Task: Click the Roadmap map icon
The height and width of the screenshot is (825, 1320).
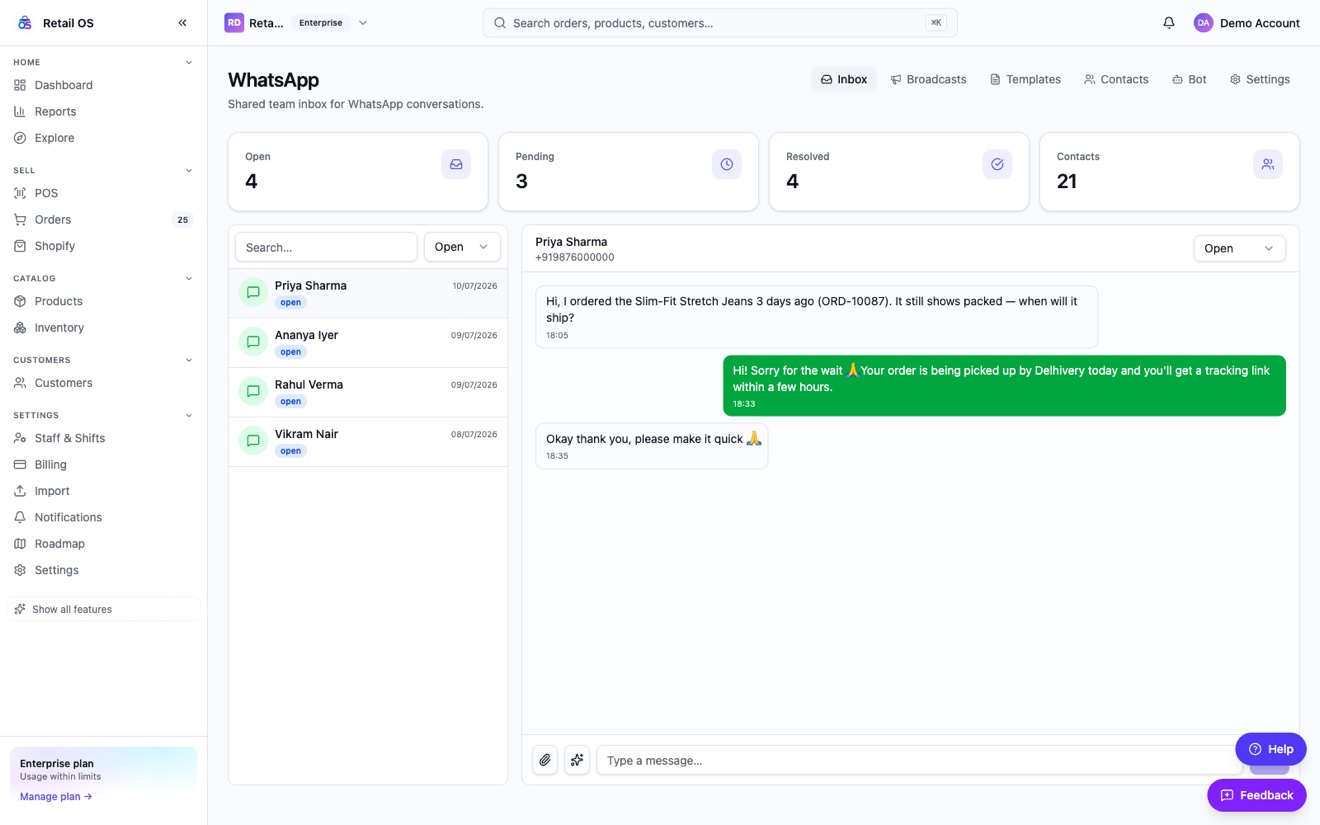Action: [20, 544]
